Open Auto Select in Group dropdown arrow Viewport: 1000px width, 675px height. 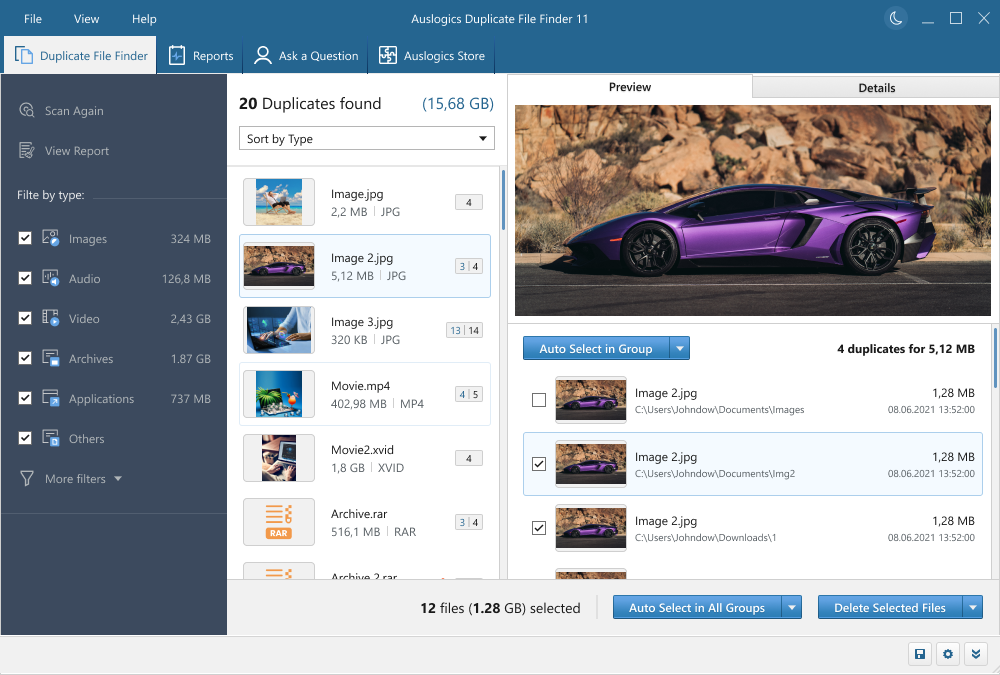point(680,348)
